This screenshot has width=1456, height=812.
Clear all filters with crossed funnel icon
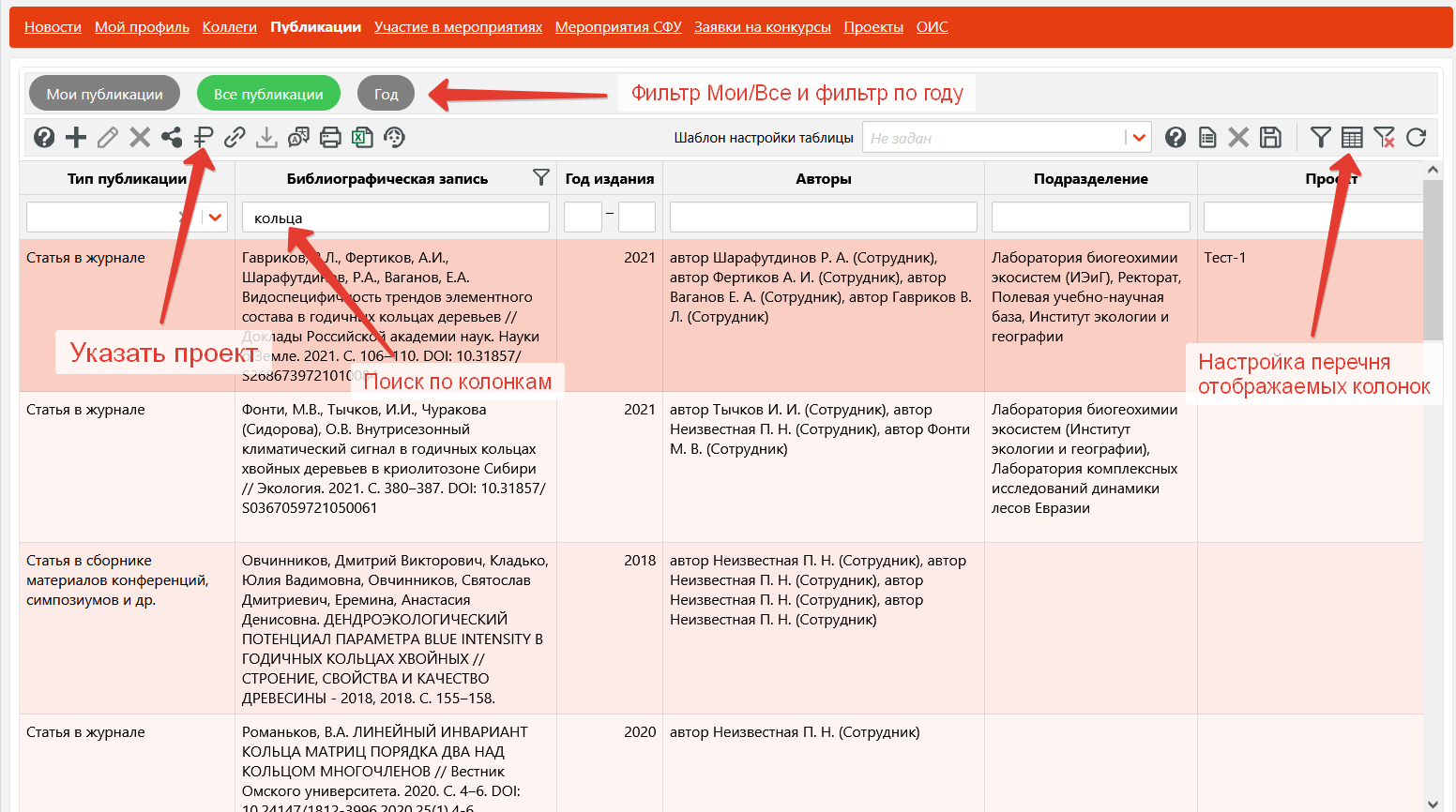click(x=1384, y=138)
